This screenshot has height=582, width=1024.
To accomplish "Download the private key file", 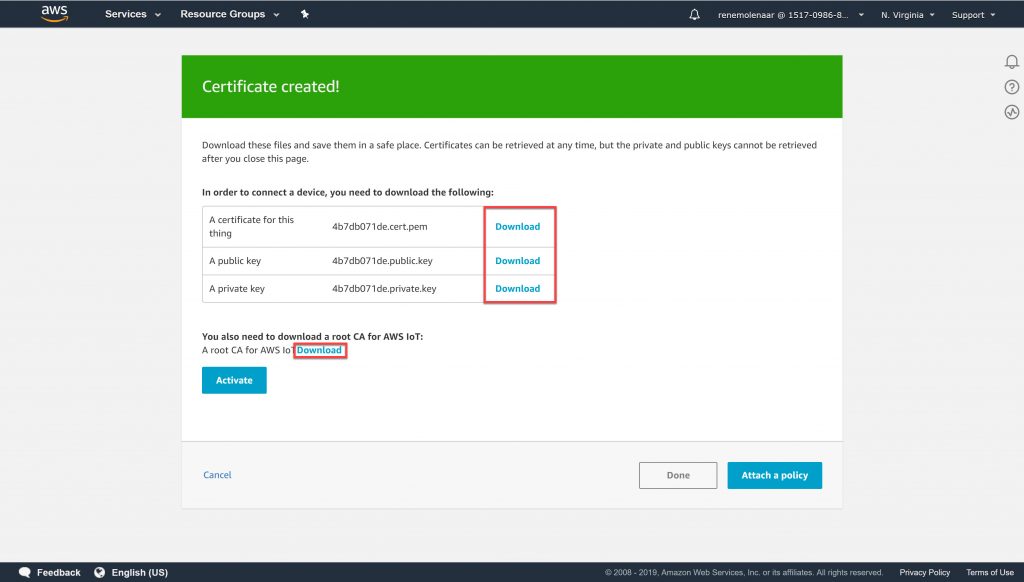I will point(518,289).
